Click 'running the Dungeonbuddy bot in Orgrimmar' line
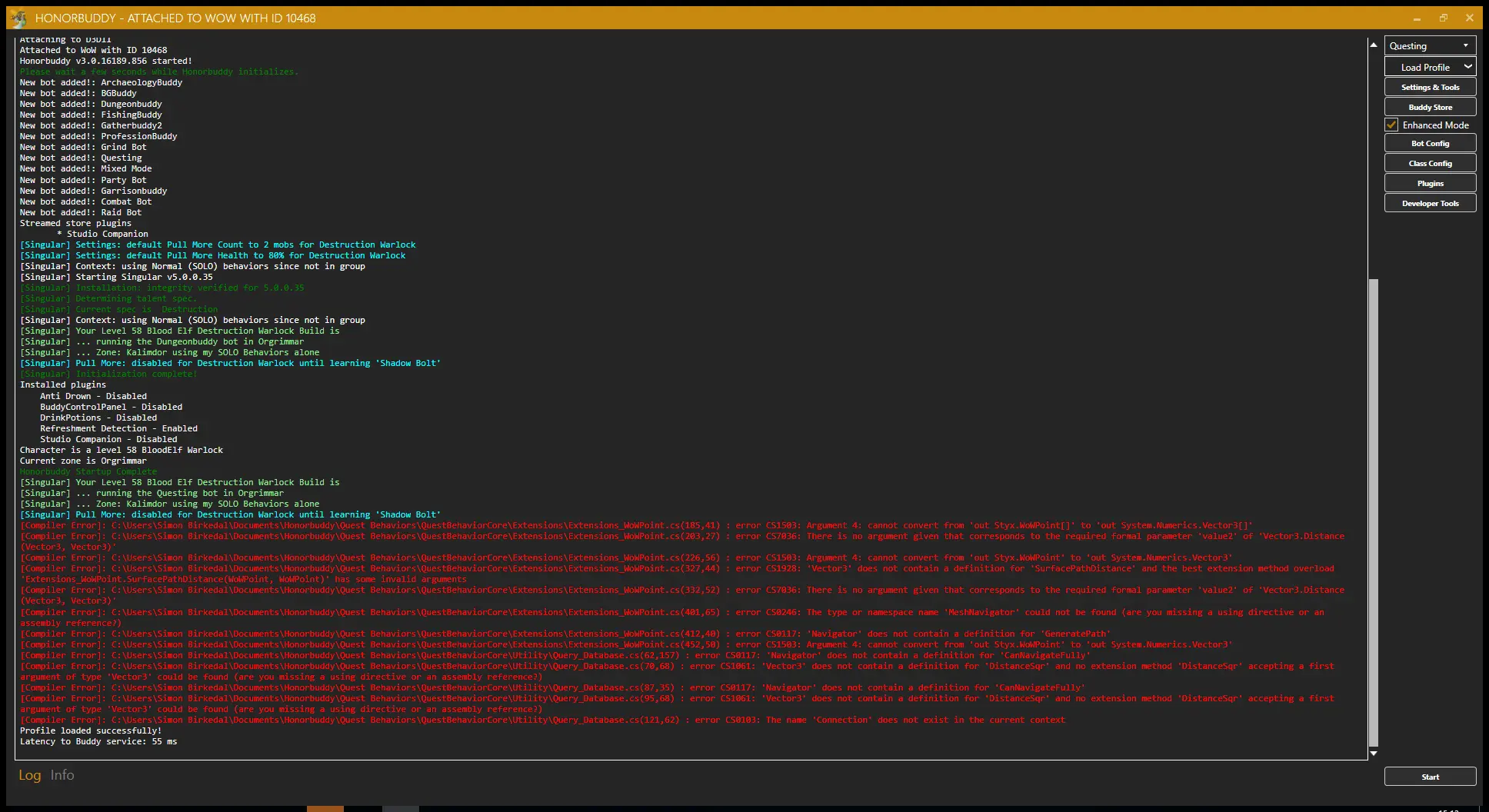Screen dimensions: 1489x812 (162, 341)
